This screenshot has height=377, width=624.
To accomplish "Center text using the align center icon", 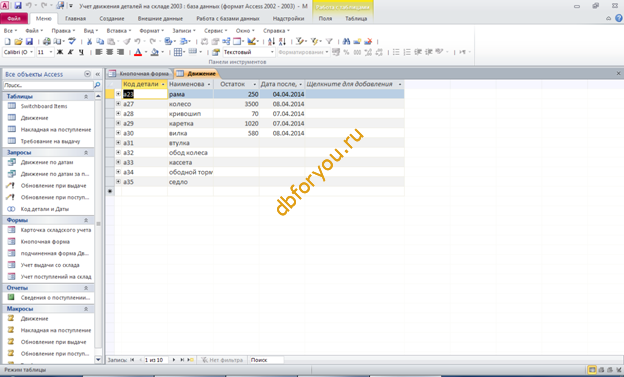I will tap(109, 52).
